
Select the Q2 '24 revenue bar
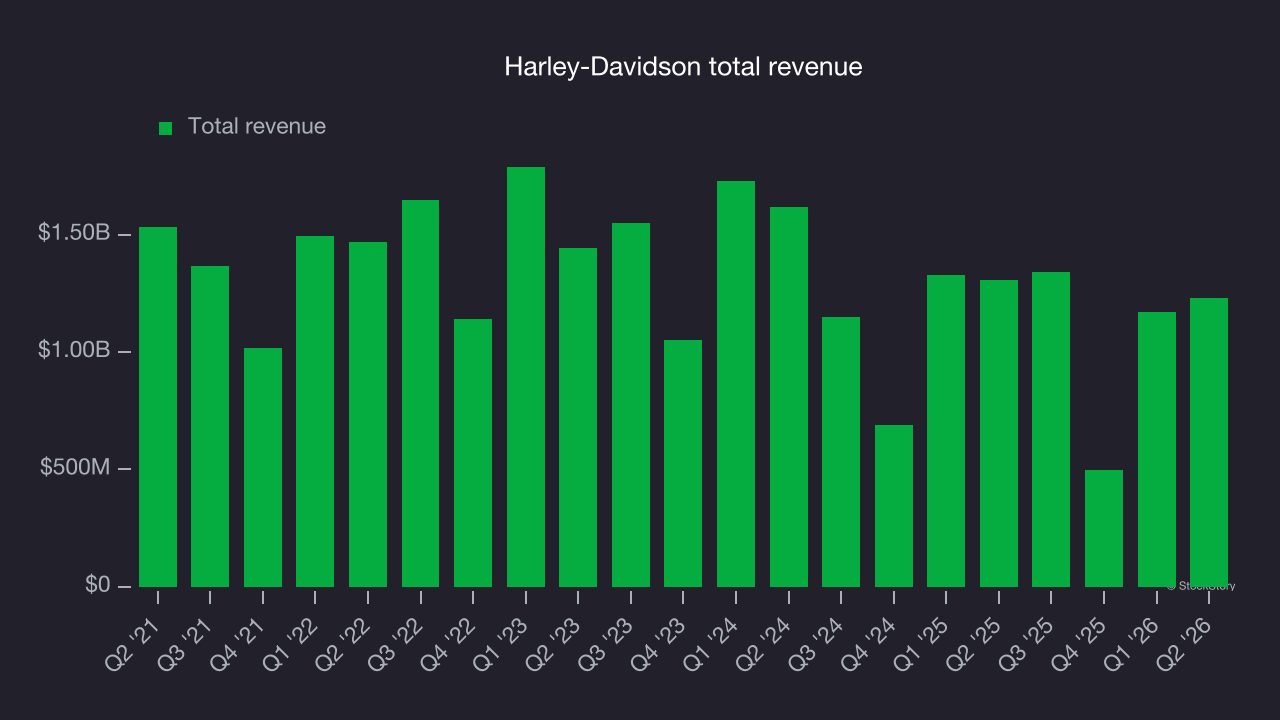(789, 397)
